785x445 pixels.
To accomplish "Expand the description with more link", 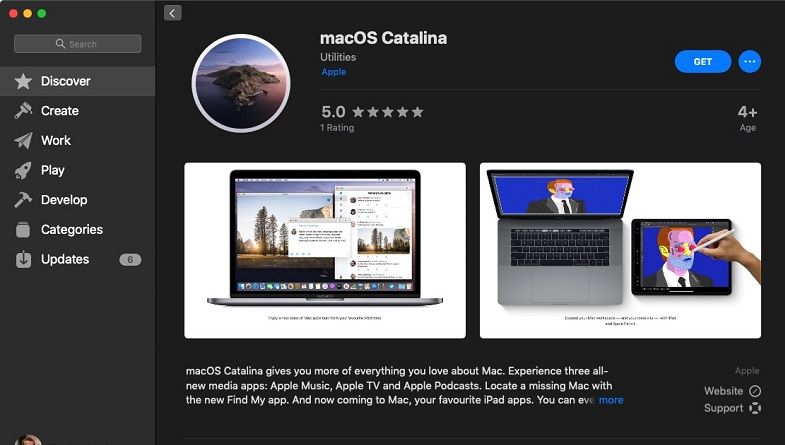I will 611,400.
